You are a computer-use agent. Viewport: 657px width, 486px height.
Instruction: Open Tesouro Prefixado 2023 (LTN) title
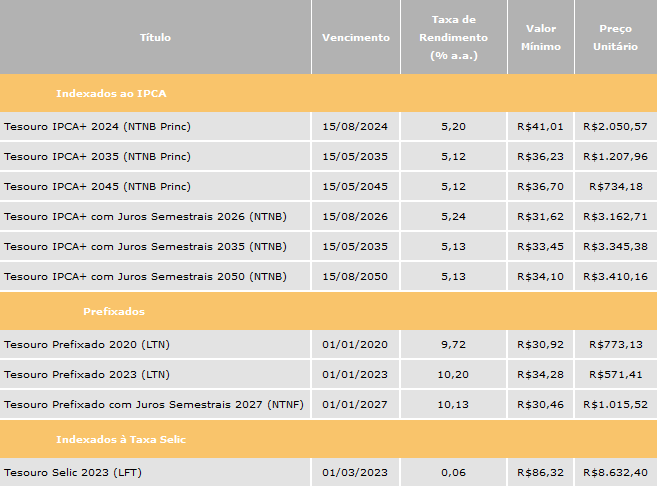click(87, 374)
